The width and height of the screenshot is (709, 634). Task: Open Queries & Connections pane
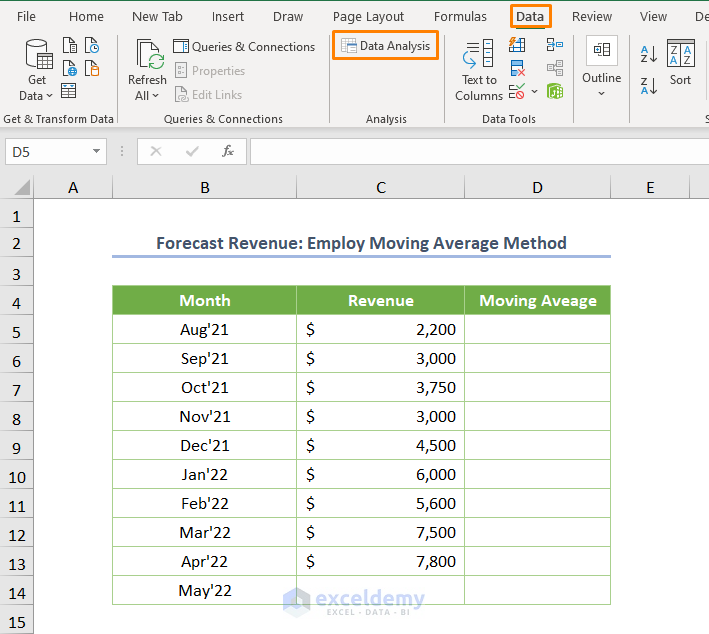point(244,47)
